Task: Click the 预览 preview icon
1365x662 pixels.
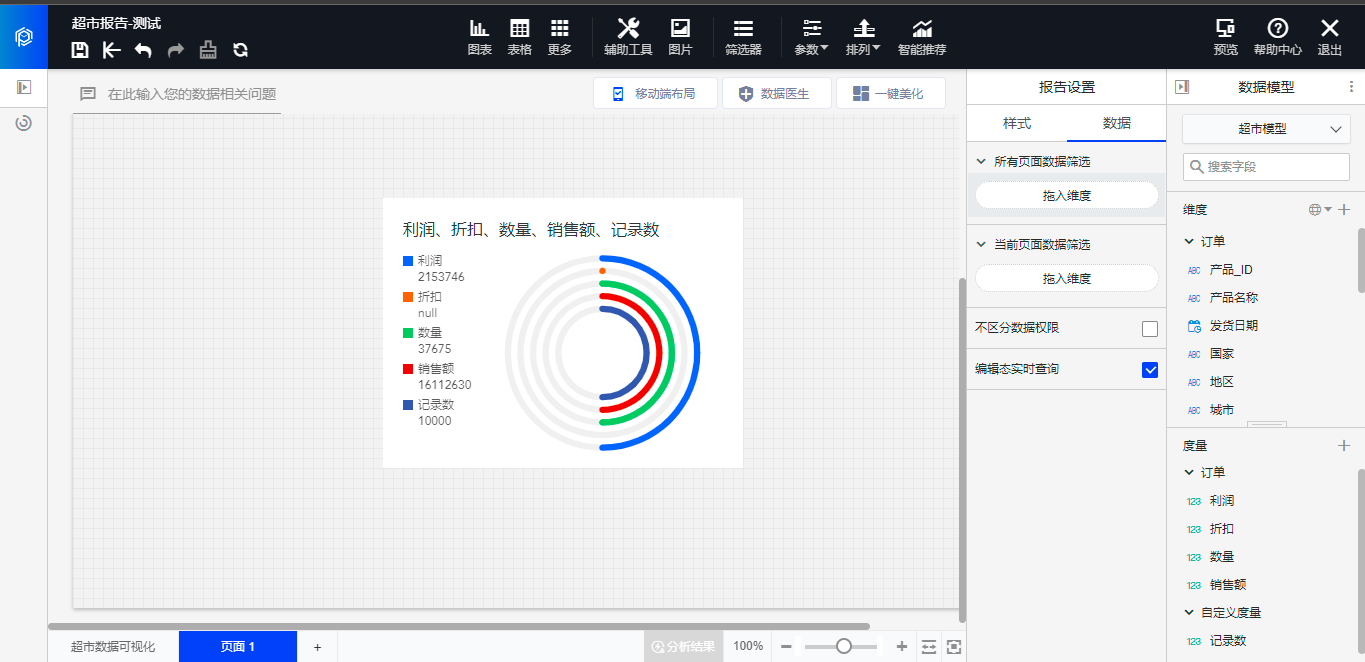Action: [1225, 36]
